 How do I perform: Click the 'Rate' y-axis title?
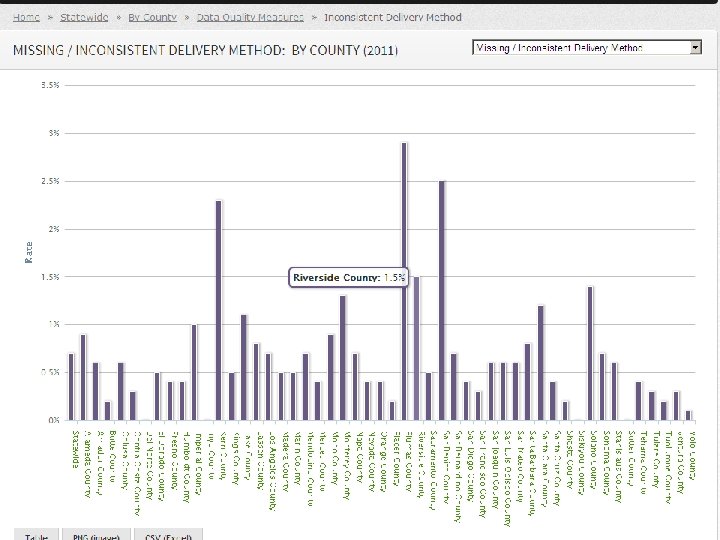click(x=28, y=253)
